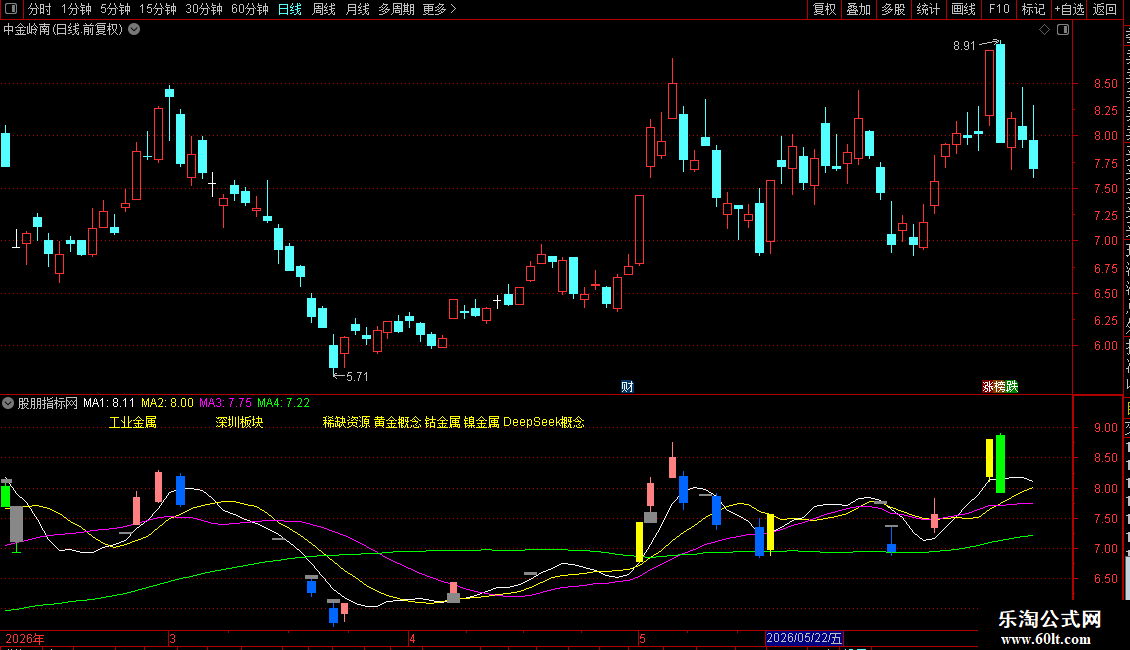The width and height of the screenshot is (1130, 650).
Task: Click the 2026/05/22/五 date label
Action: click(x=804, y=638)
